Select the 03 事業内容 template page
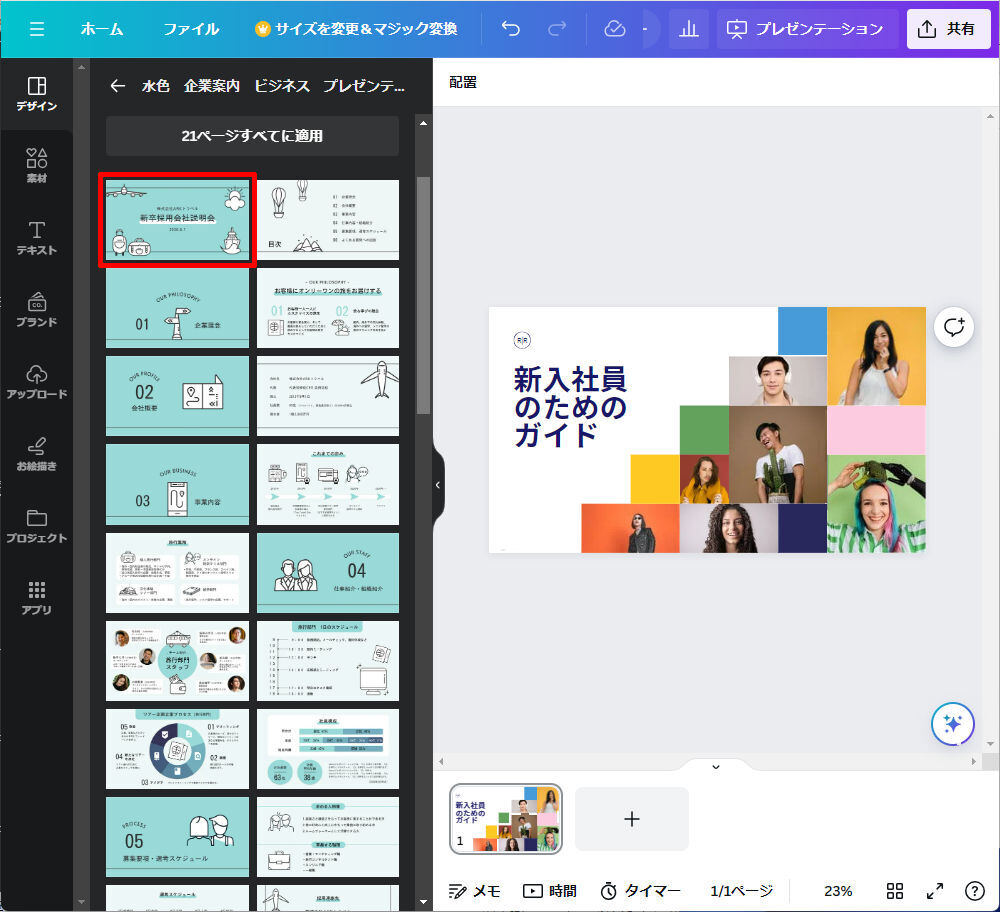 (x=177, y=485)
